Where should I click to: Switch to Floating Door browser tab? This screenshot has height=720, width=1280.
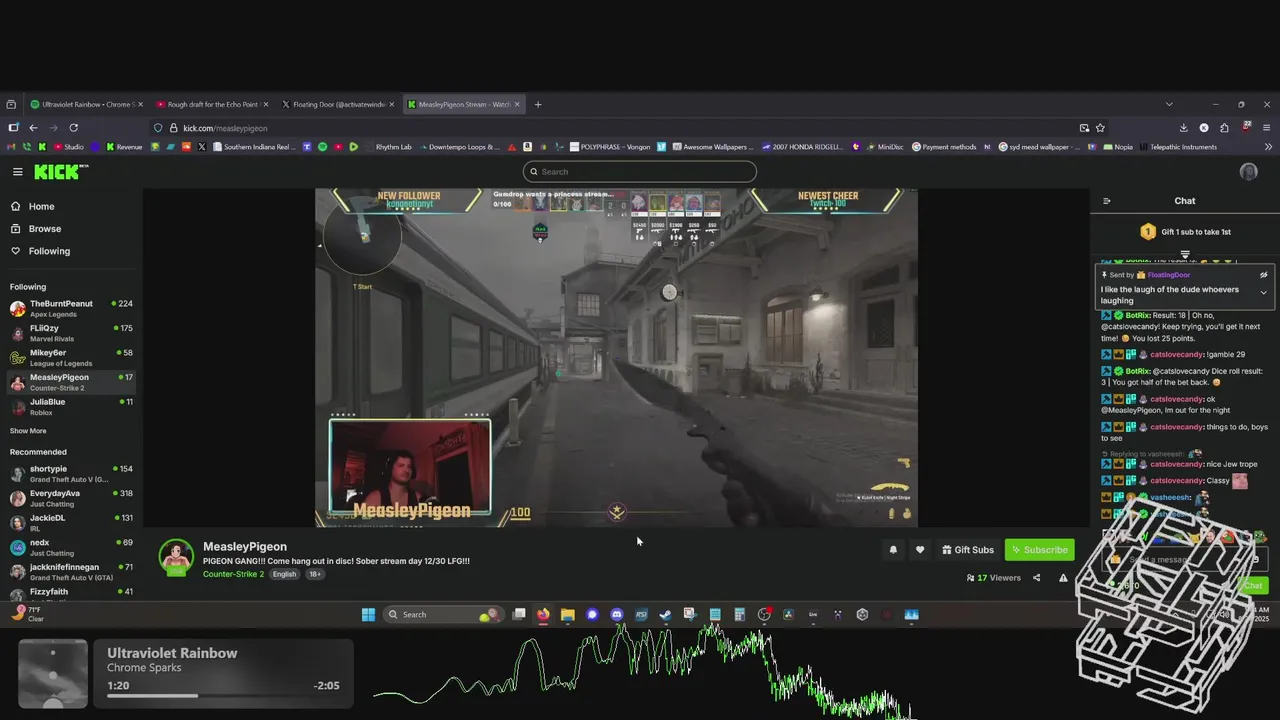tap(337, 104)
